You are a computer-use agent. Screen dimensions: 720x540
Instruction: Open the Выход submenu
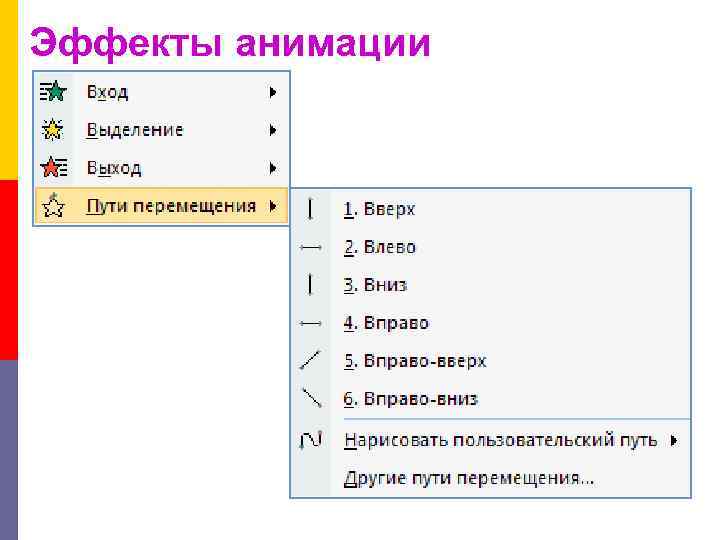(x=162, y=168)
